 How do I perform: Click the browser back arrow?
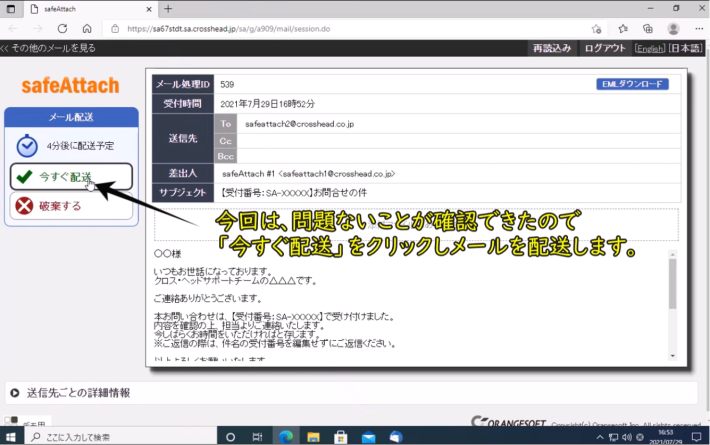click(13, 29)
